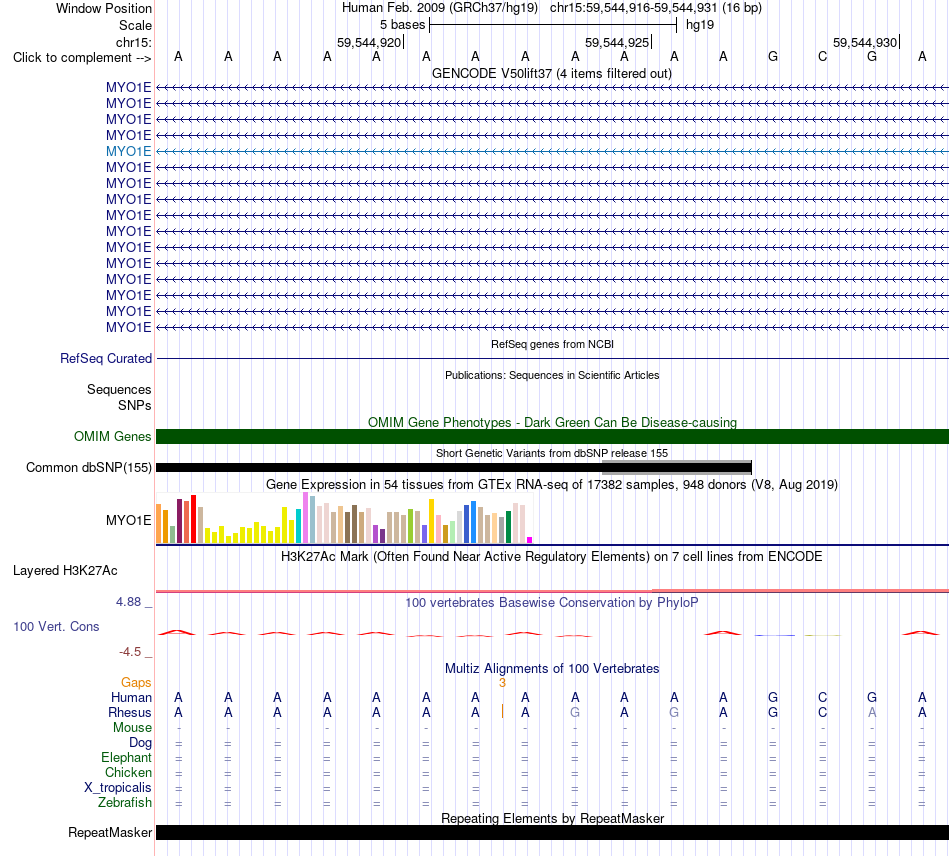
Task: Click the 'Click to complement -->' label
Action: pyautogui.click(x=82, y=58)
